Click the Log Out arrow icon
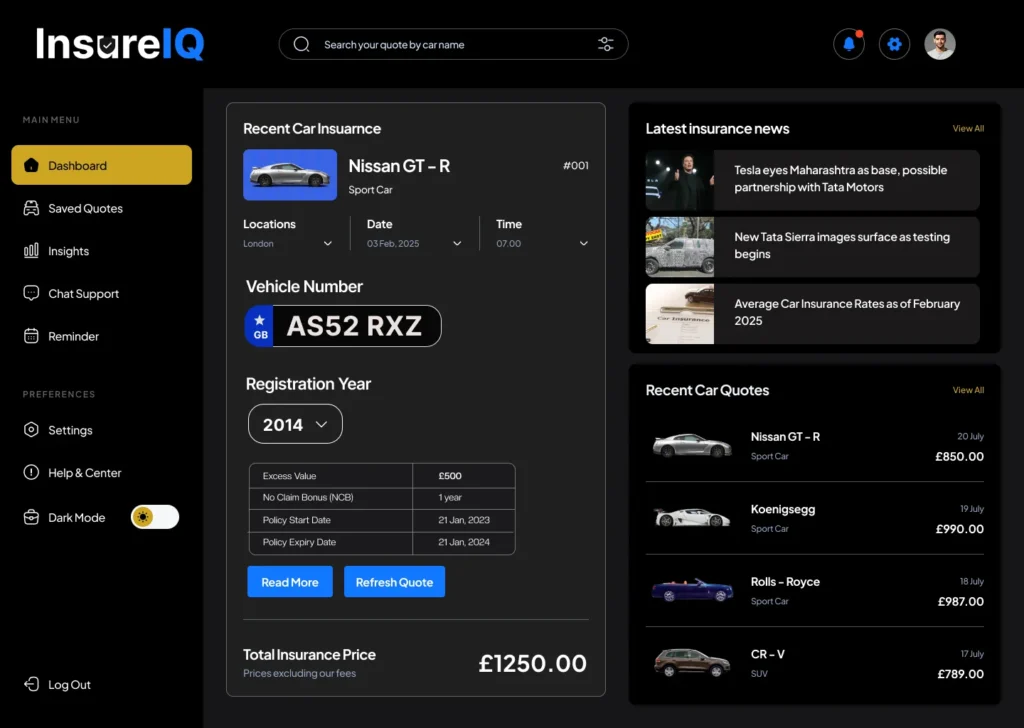This screenshot has width=1024, height=728. [x=31, y=684]
